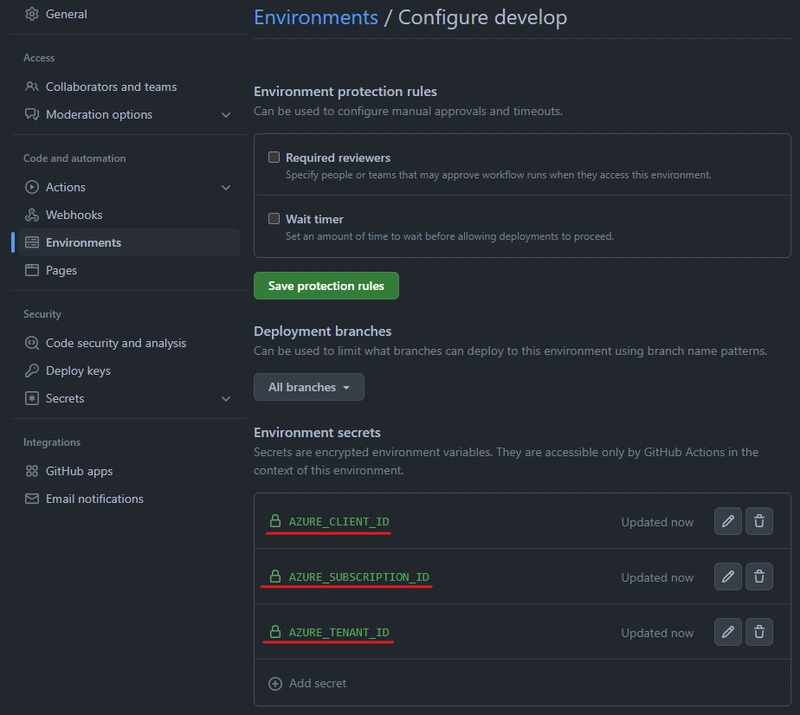
Task: Click the plus icon beside Add secret
Action: tap(275, 683)
